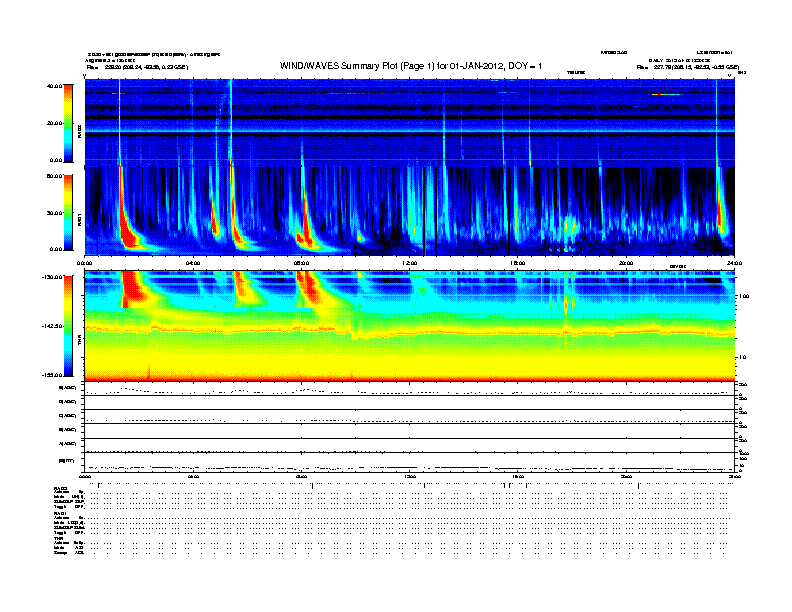
Task: Click the 40.00 value on RAD2 scale
Action: click(54, 86)
